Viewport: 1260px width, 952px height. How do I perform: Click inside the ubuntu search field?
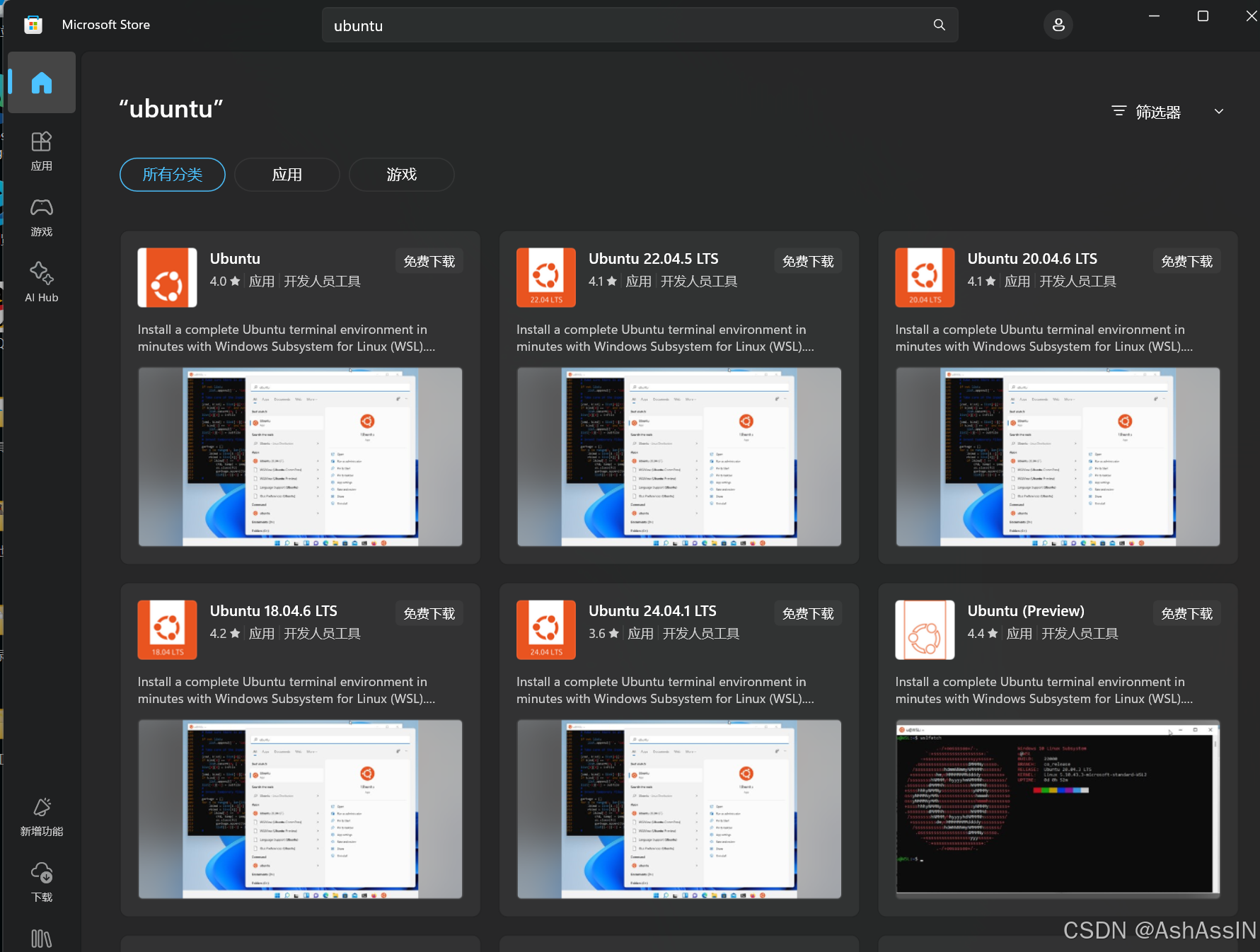(x=566, y=25)
